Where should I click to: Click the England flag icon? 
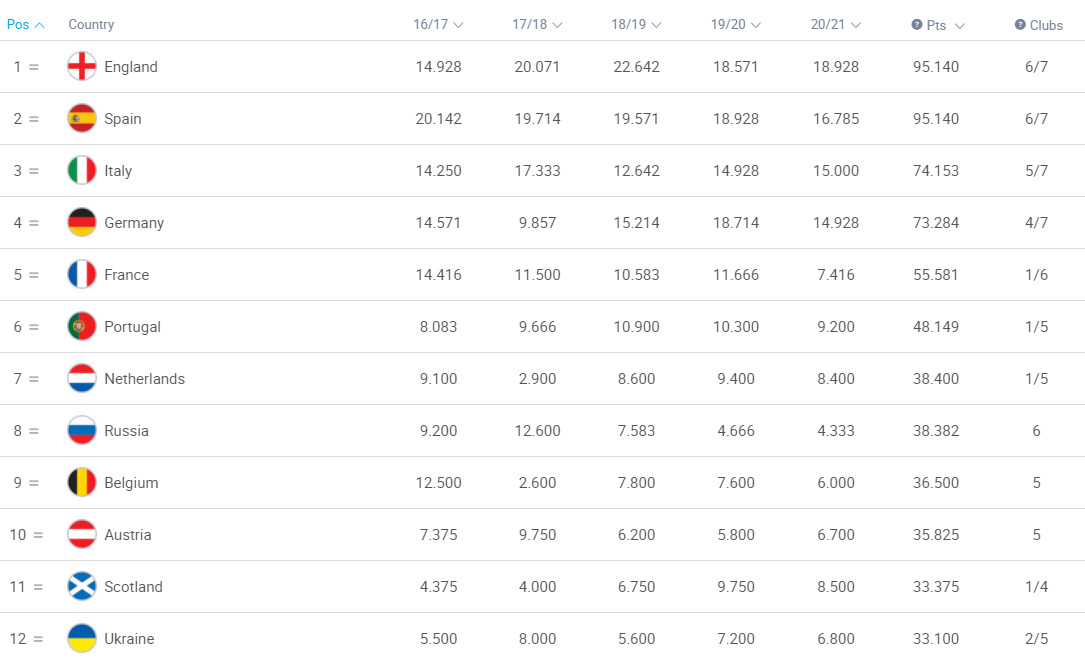point(82,66)
